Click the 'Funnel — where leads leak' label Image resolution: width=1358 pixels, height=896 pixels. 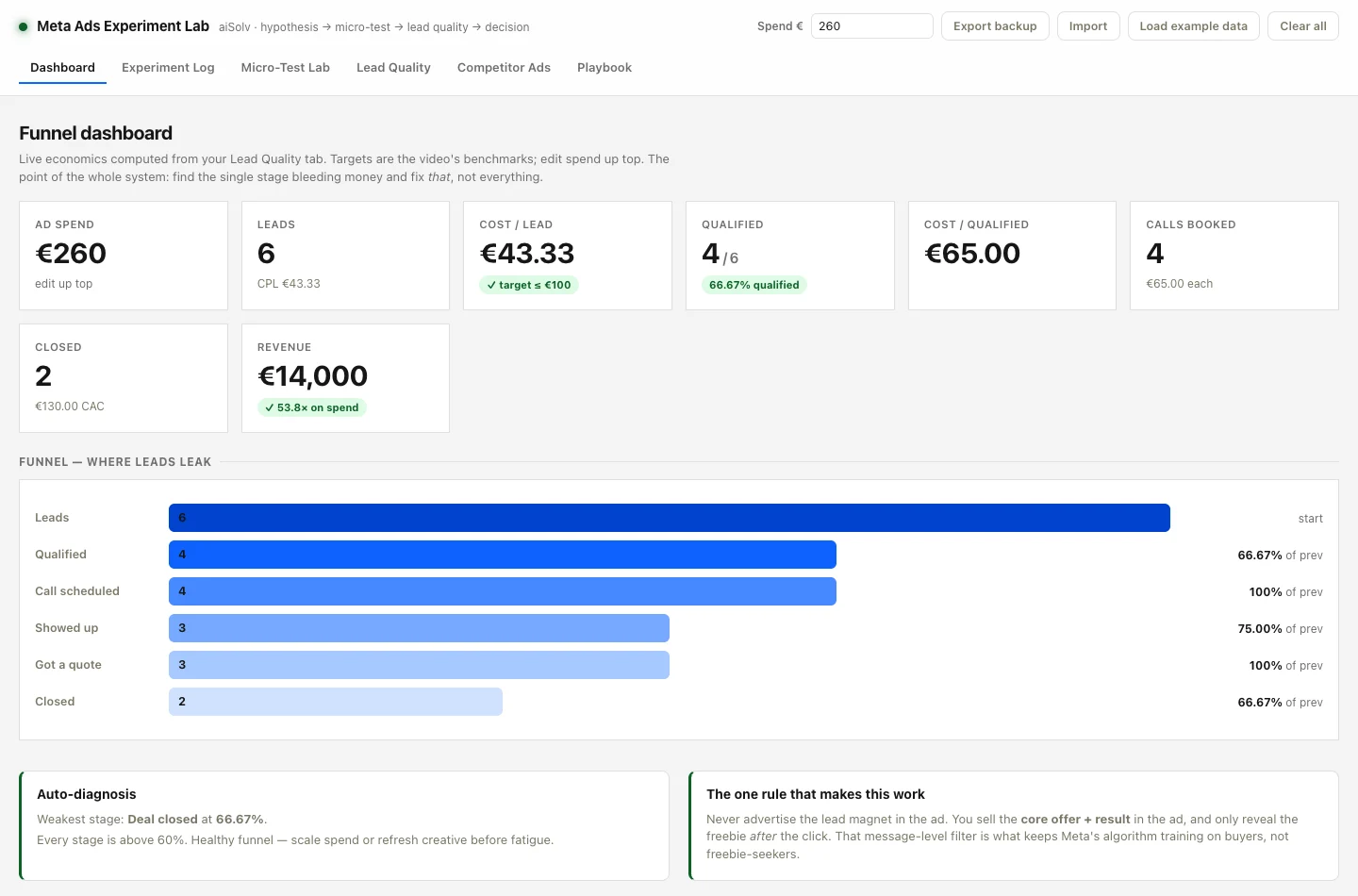tap(115, 462)
